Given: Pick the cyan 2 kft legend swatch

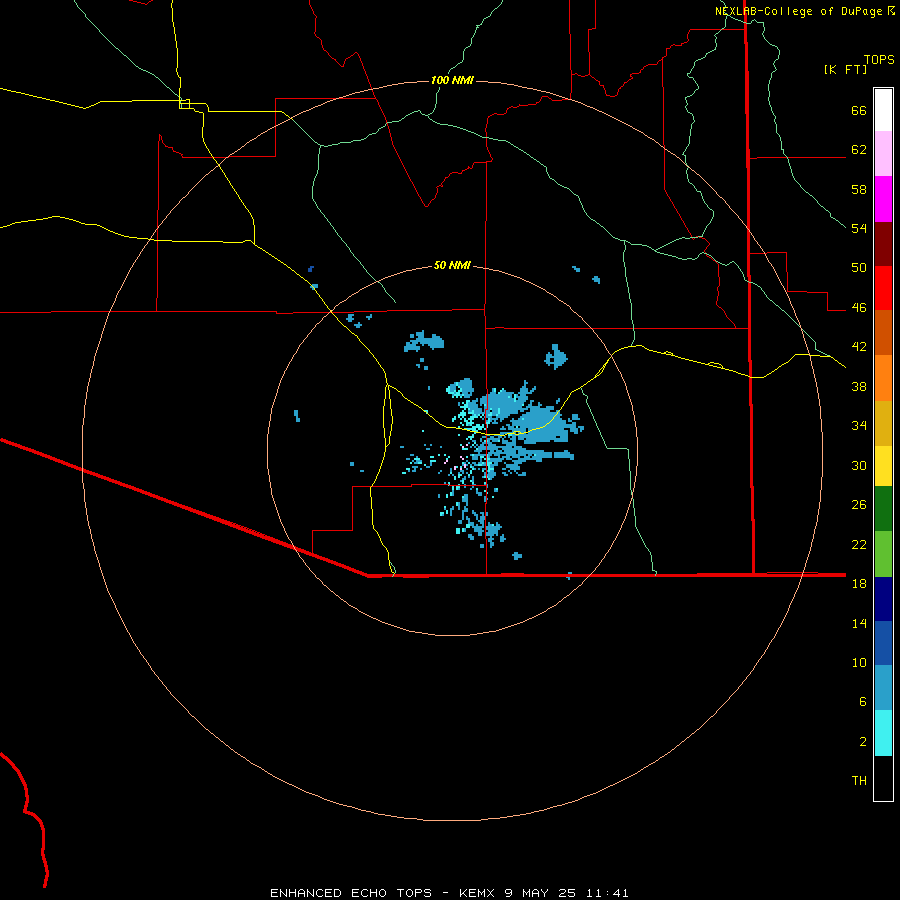Looking at the screenshot, I should [x=883, y=733].
